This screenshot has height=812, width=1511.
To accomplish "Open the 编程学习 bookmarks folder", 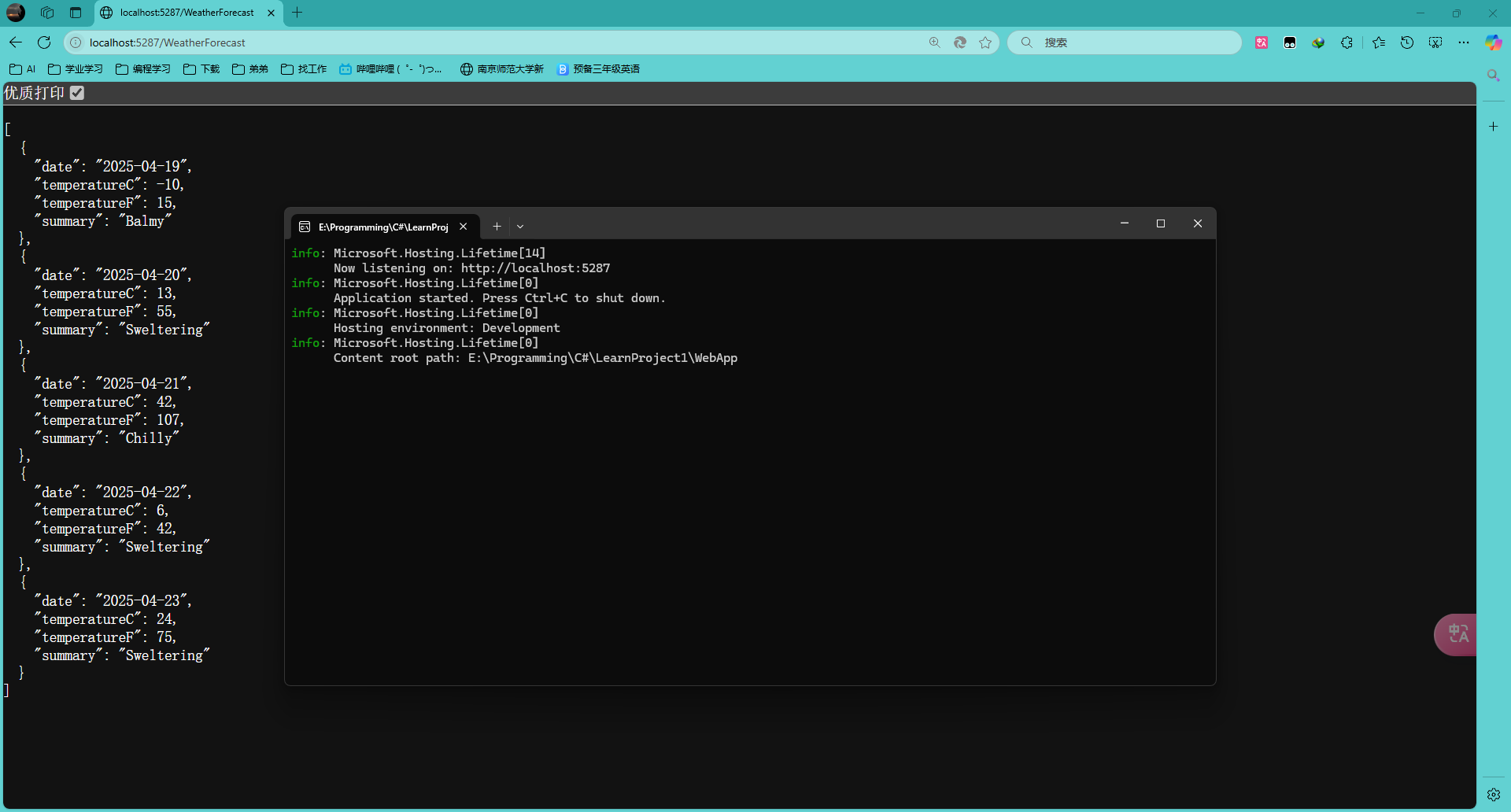I will [143, 69].
